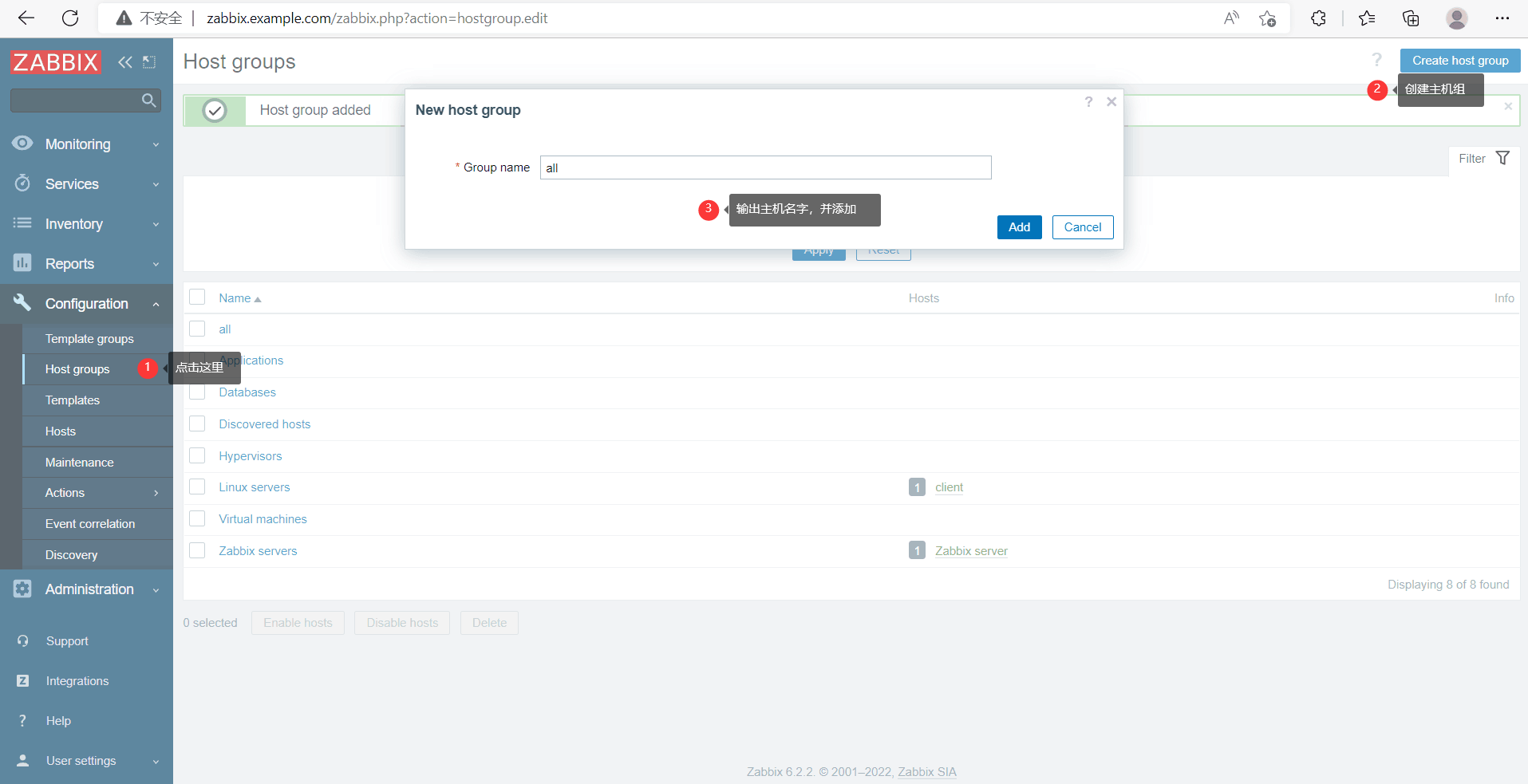Check the box for the 'all' group
Image resolution: width=1528 pixels, height=784 pixels.
[197, 329]
